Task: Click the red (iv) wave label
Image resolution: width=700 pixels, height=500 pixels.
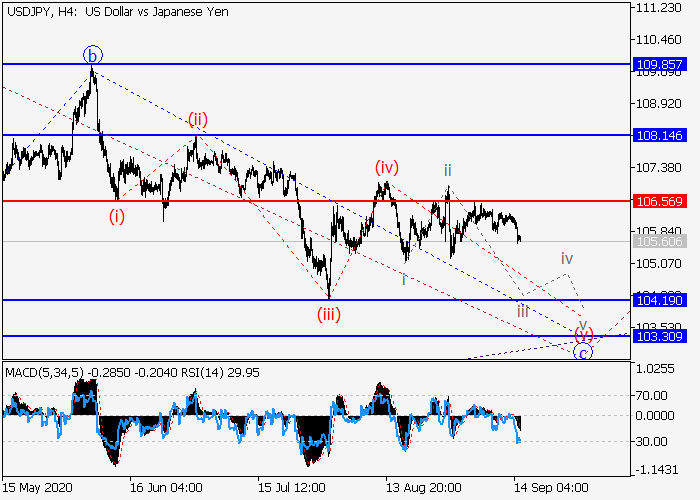Action: tap(387, 166)
